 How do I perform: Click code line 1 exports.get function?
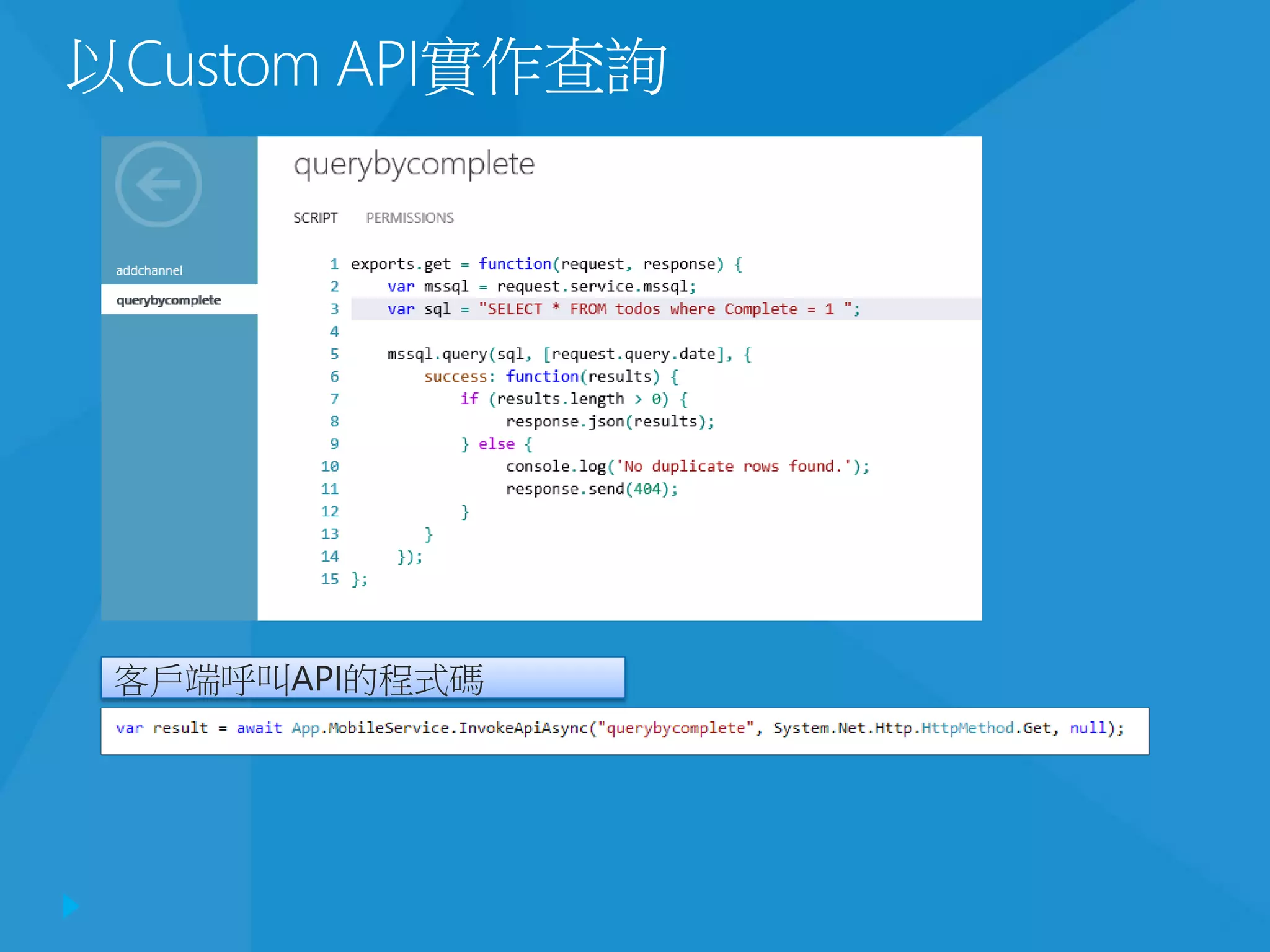(x=546, y=264)
